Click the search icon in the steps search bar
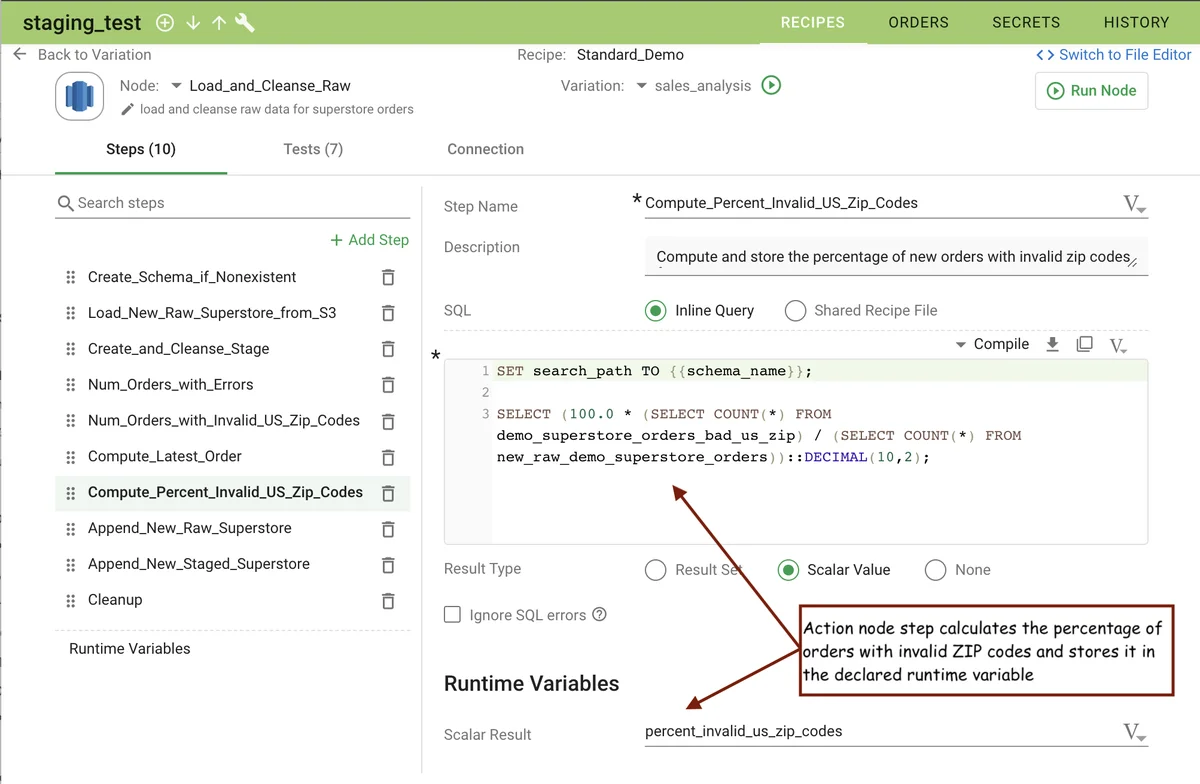The image size is (1200, 784). 64,203
